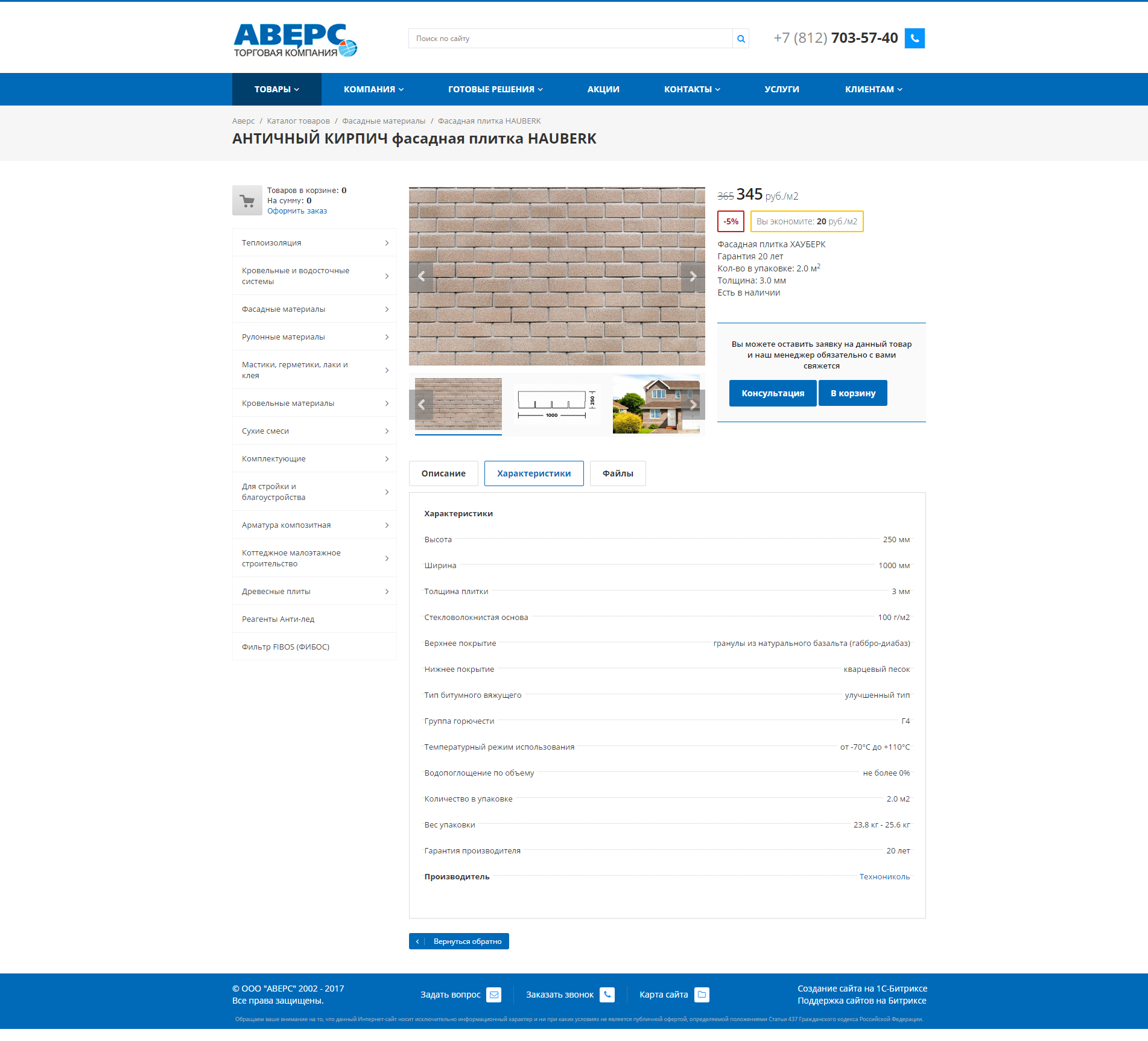Open the АКЦИИ menu item
Viewport: 1148px width, 1041px height.
(x=603, y=89)
